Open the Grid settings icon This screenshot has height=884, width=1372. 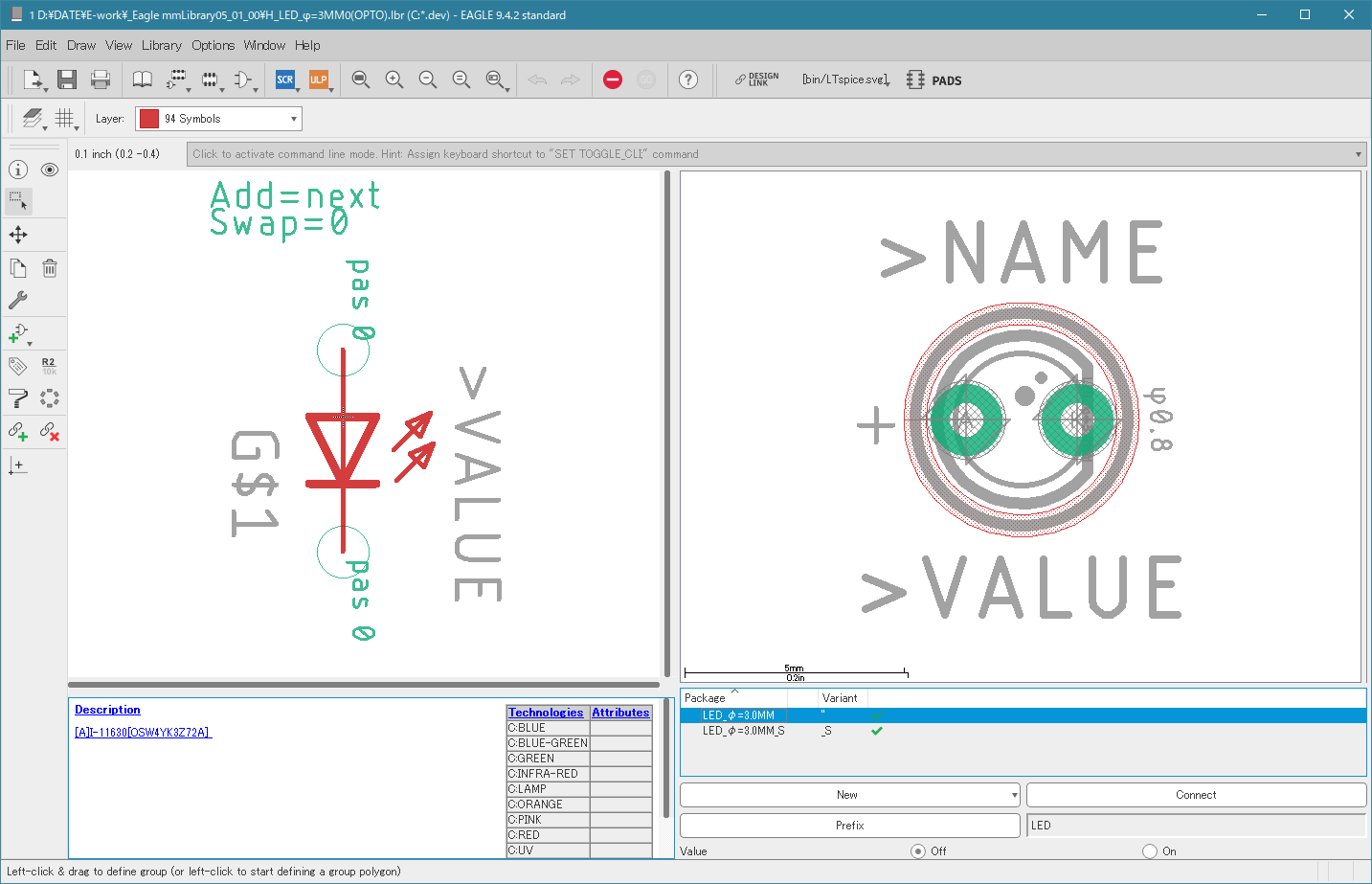click(64, 118)
